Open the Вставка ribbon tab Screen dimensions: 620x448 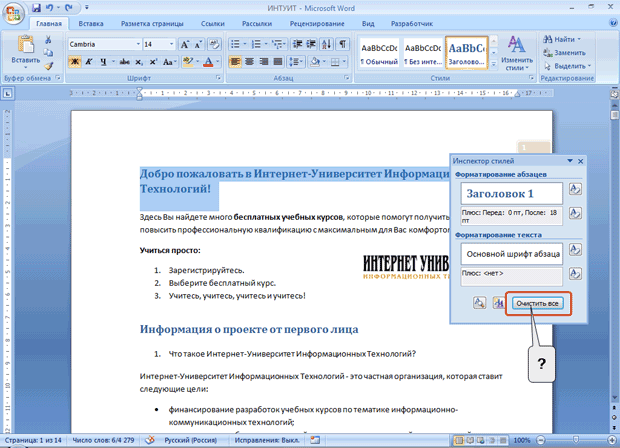(91, 24)
